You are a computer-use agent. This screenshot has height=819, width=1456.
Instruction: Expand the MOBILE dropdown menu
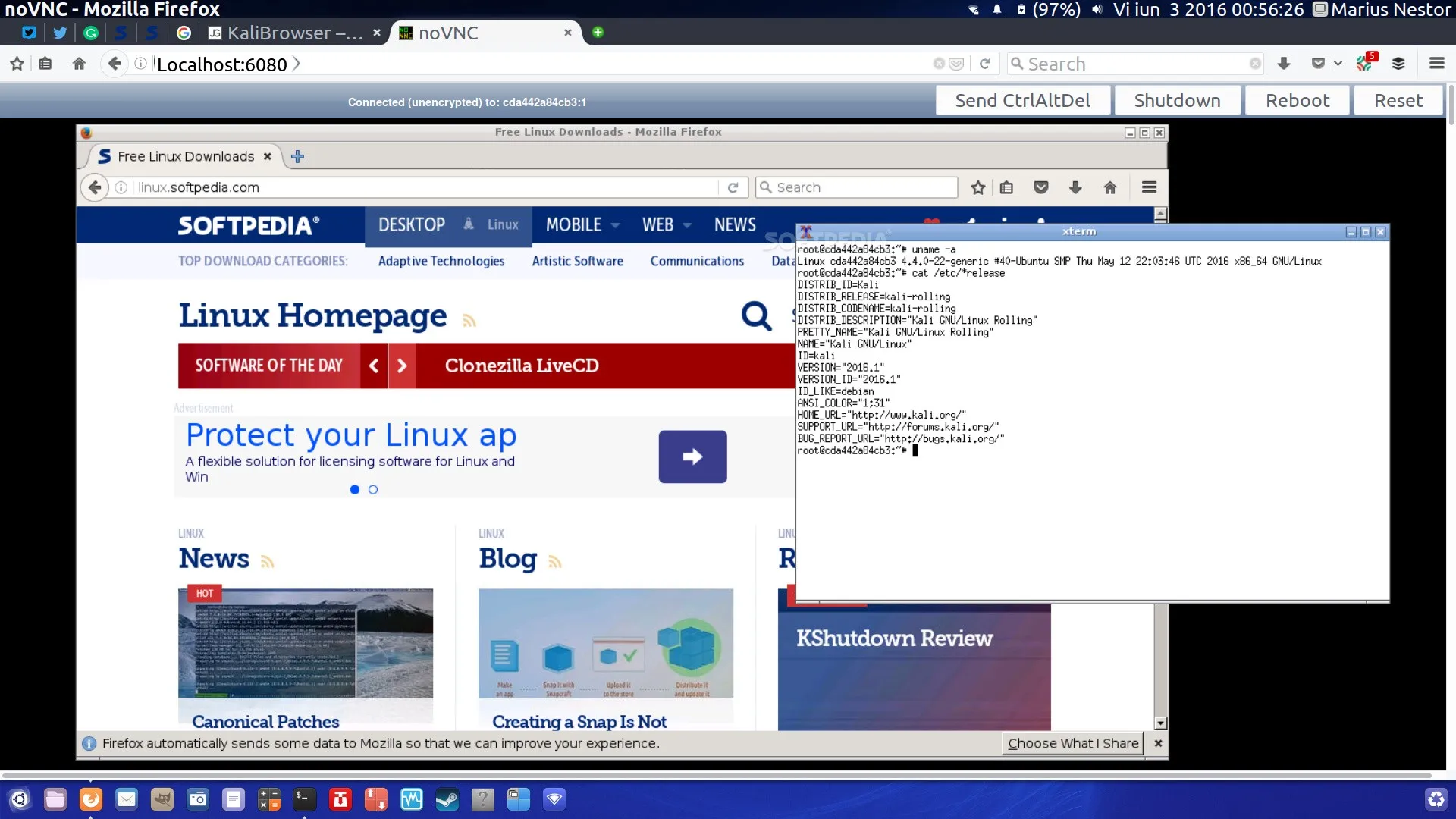point(582,225)
